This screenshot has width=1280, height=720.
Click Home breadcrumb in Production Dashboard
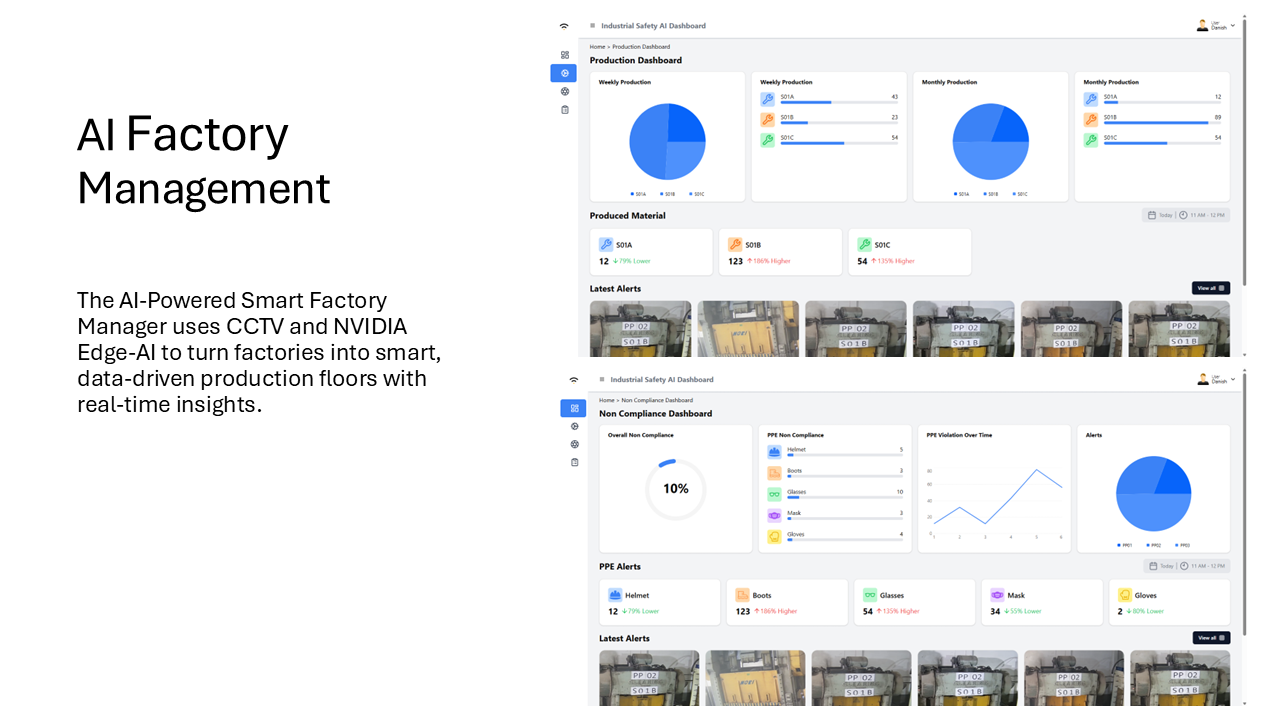click(597, 47)
